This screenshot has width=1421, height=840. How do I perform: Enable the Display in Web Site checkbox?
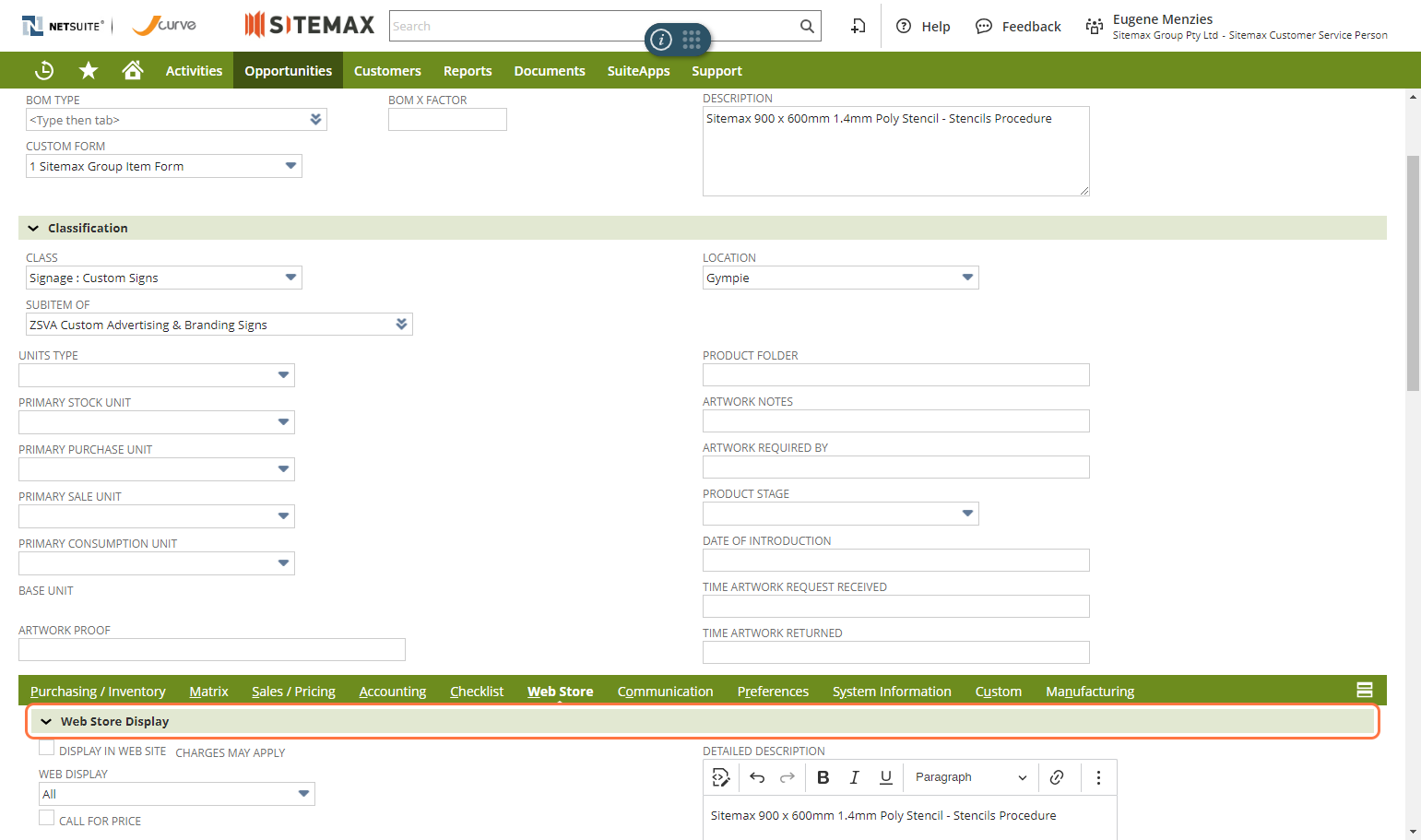(46, 749)
